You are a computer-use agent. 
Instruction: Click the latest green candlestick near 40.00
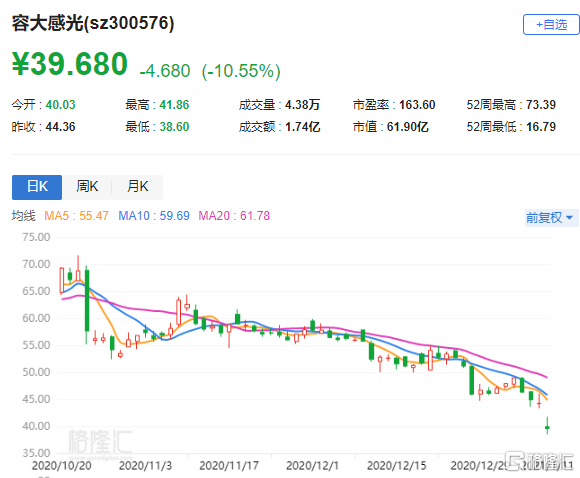(547, 427)
